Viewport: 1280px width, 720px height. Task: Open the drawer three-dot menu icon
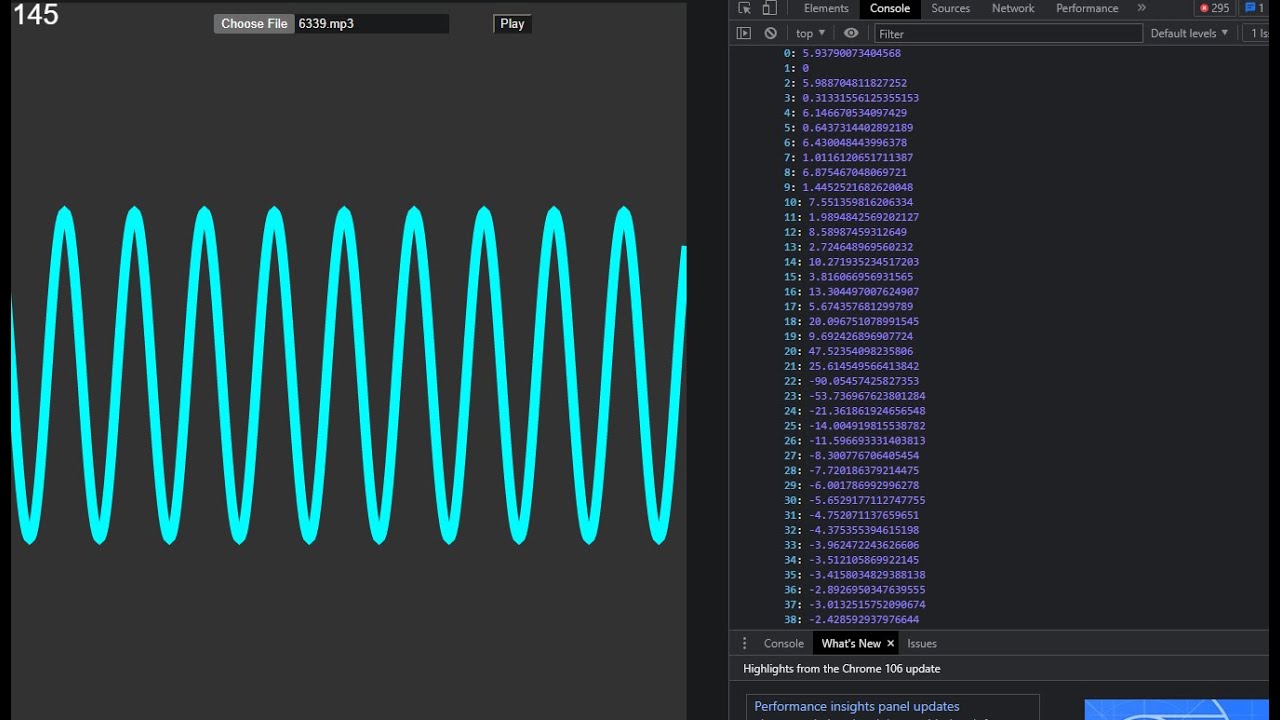pos(744,643)
